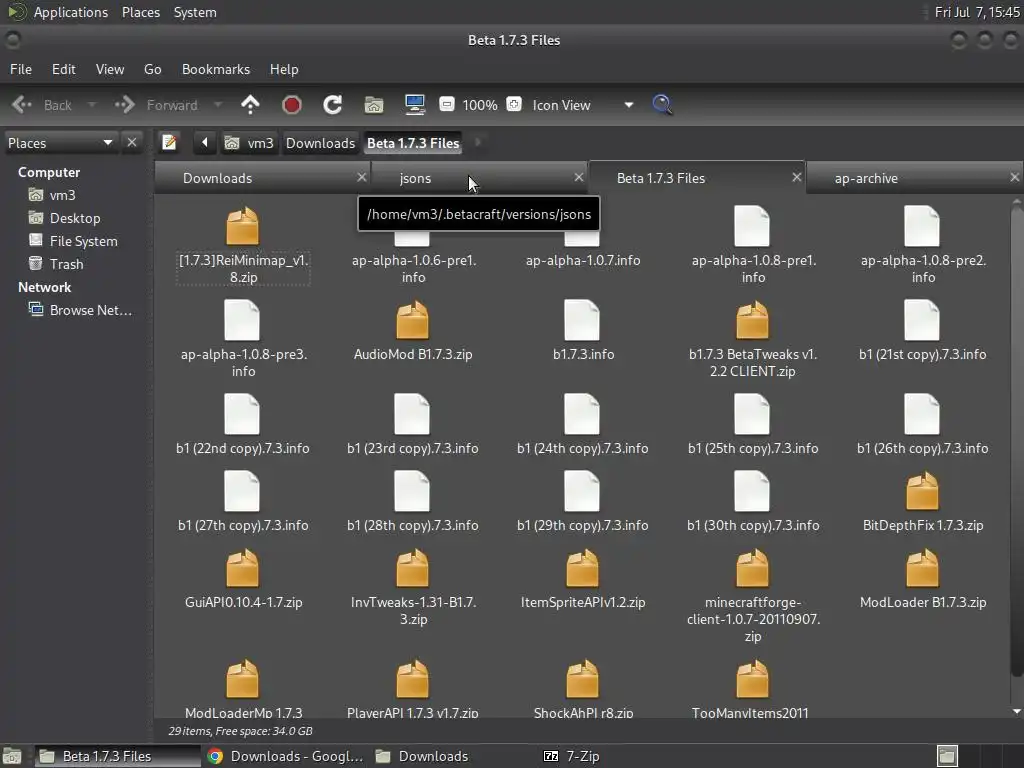This screenshot has width=1024, height=768.
Task: Go up to the parent folder
Action: 250,104
